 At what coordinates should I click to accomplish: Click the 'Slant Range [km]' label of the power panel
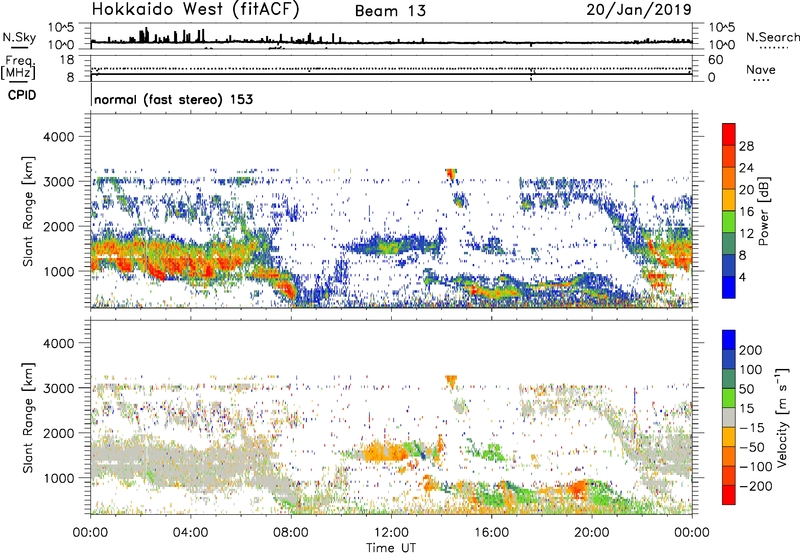[28, 211]
